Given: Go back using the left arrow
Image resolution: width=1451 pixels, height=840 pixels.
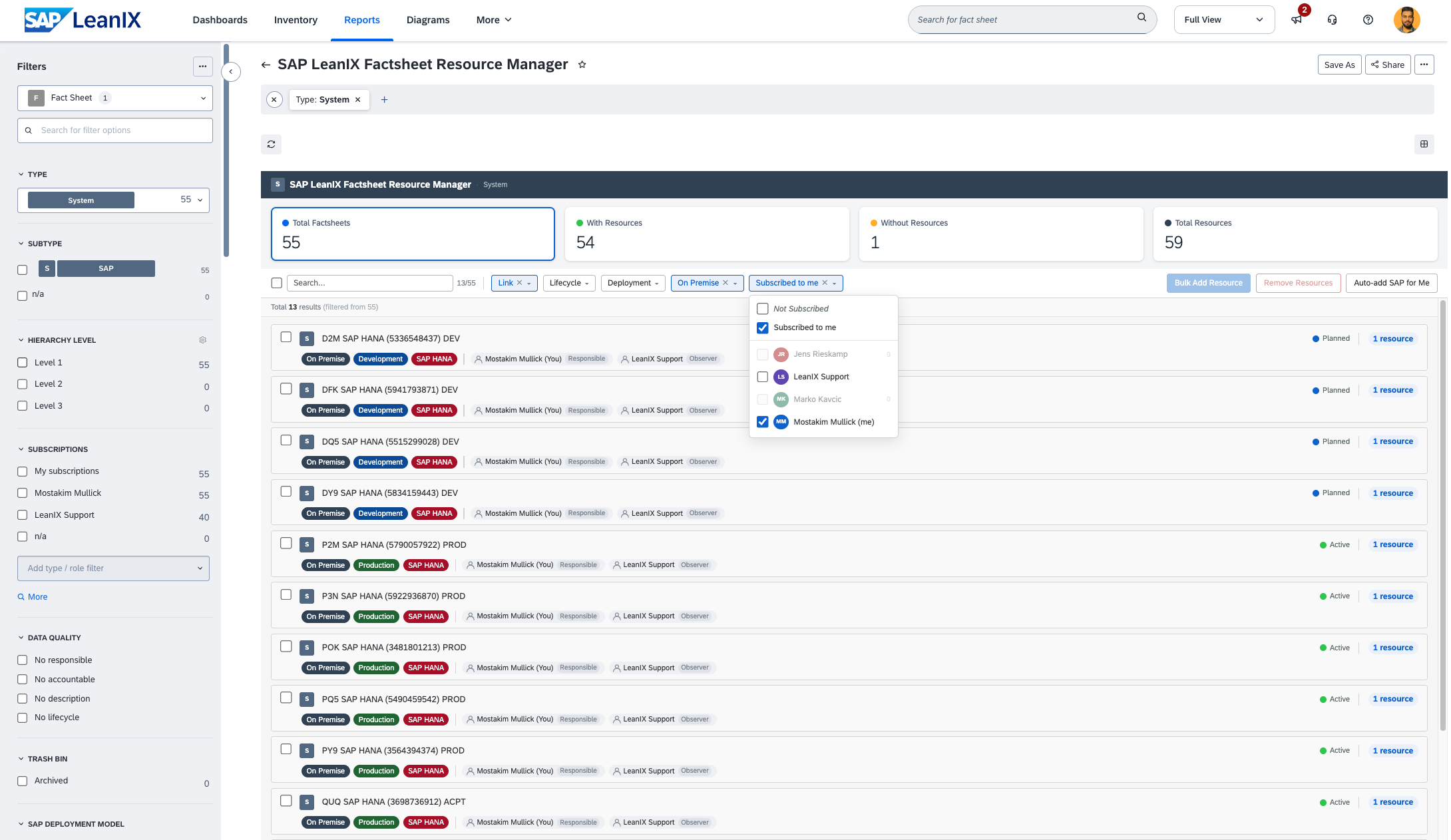Looking at the screenshot, I should point(266,65).
